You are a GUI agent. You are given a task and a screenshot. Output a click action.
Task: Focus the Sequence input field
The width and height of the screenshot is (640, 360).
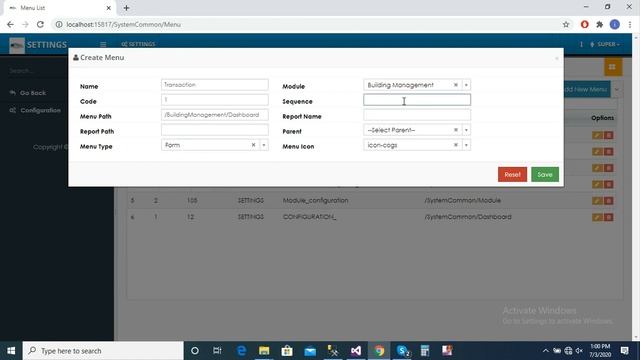(x=417, y=100)
